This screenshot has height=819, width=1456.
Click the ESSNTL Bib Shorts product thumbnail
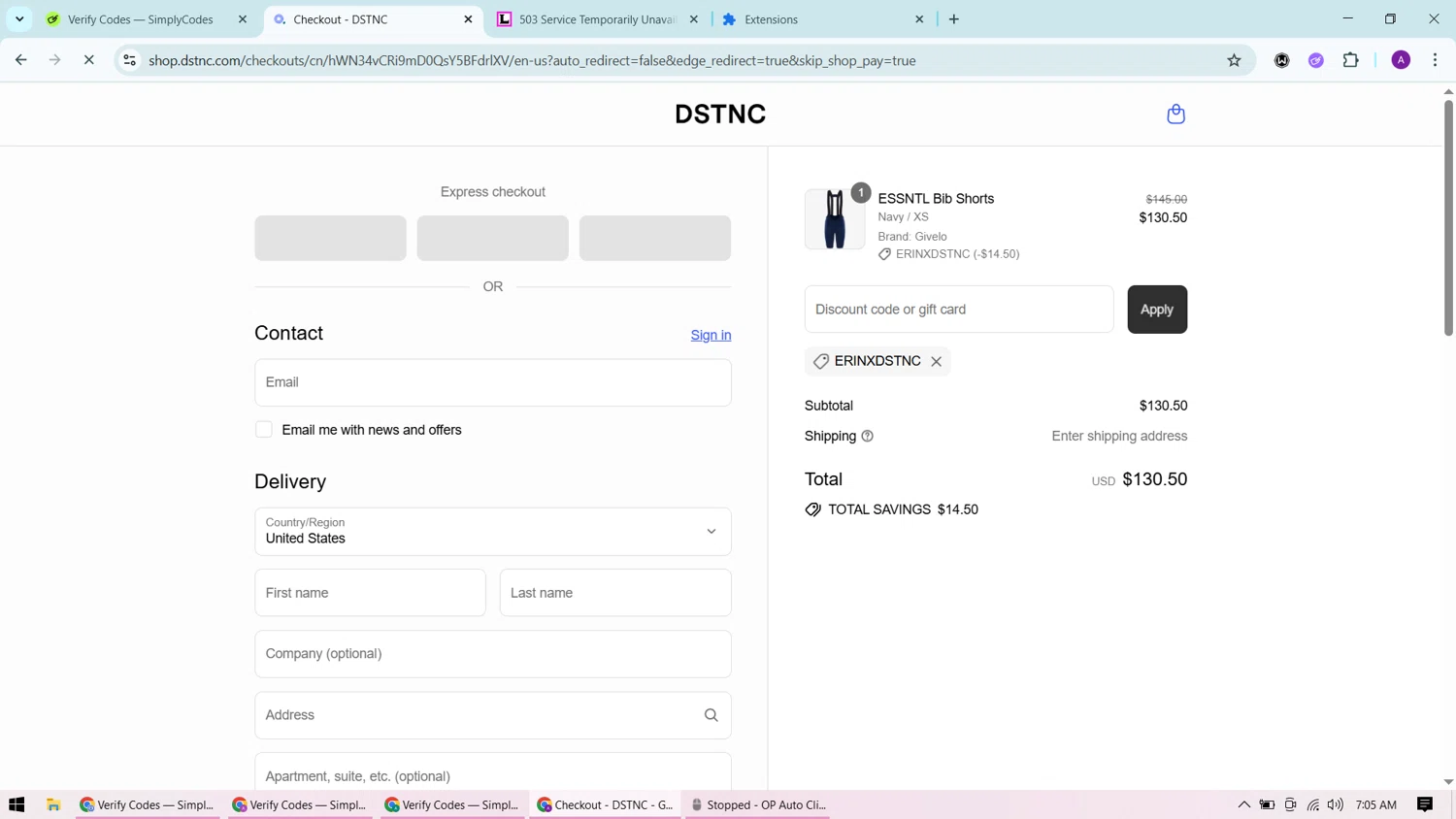pyautogui.click(x=835, y=219)
